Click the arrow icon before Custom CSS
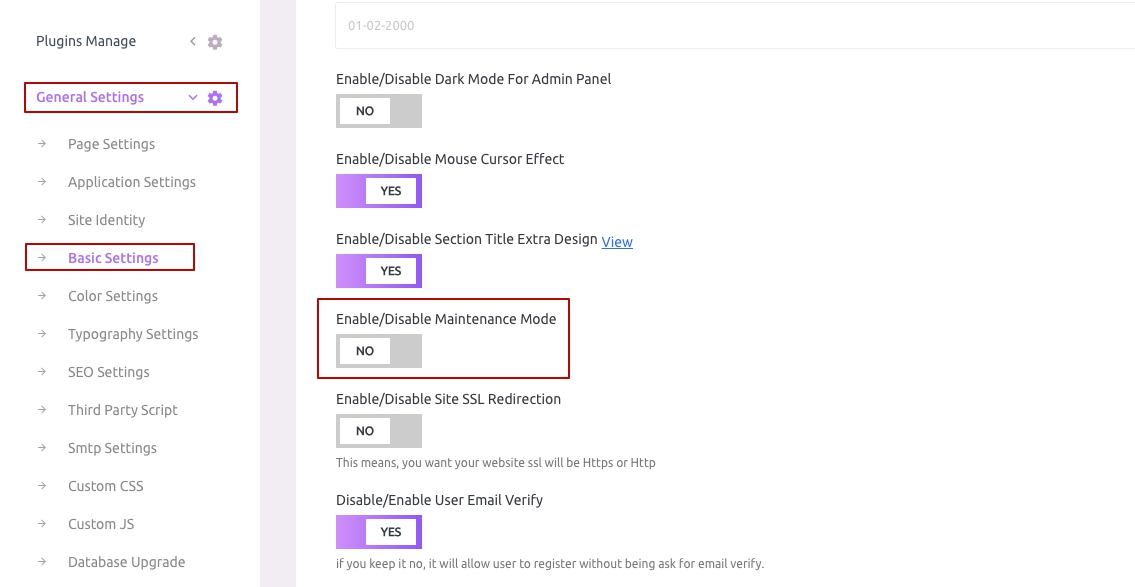This screenshot has width=1135, height=587. coord(42,485)
